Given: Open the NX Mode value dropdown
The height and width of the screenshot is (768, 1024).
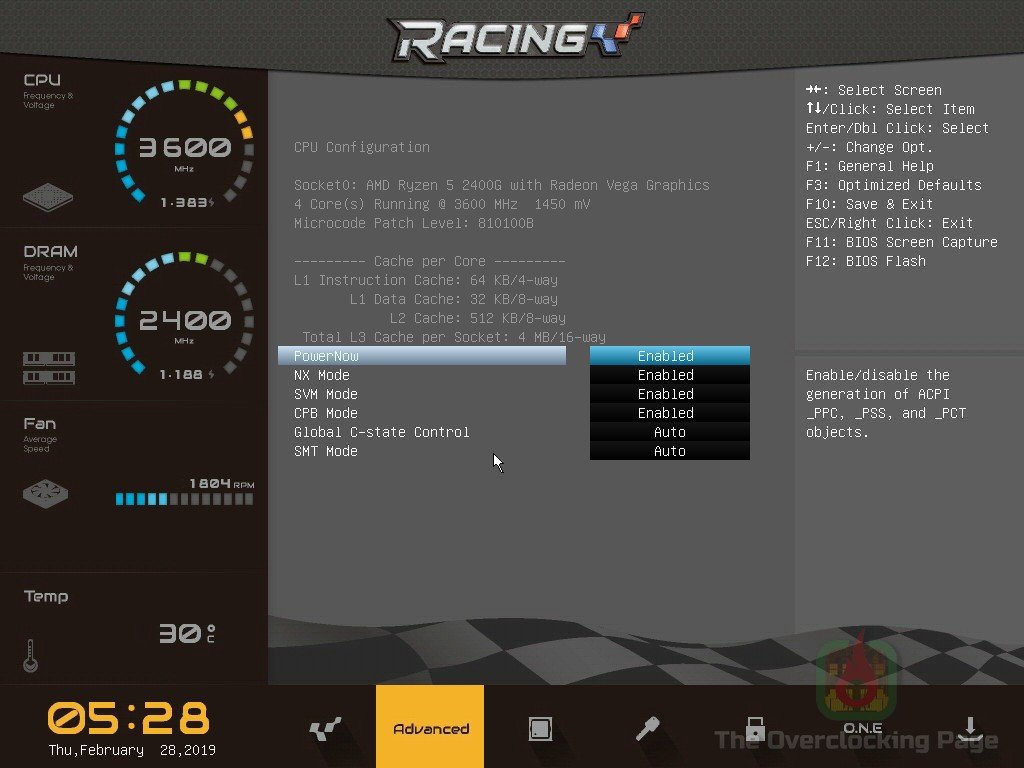Looking at the screenshot, I should [669, 375].
